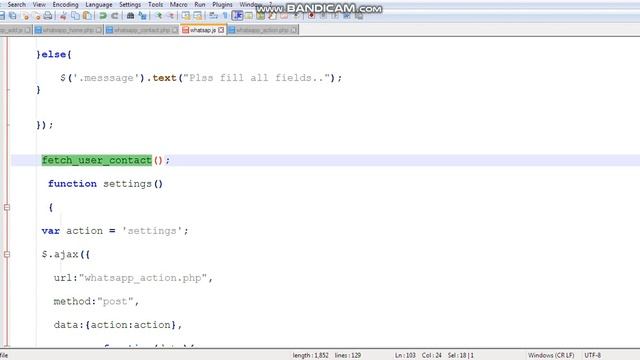Open the Search menu
The width and height of the screenshot is (640, 360).
pos(16,4)
